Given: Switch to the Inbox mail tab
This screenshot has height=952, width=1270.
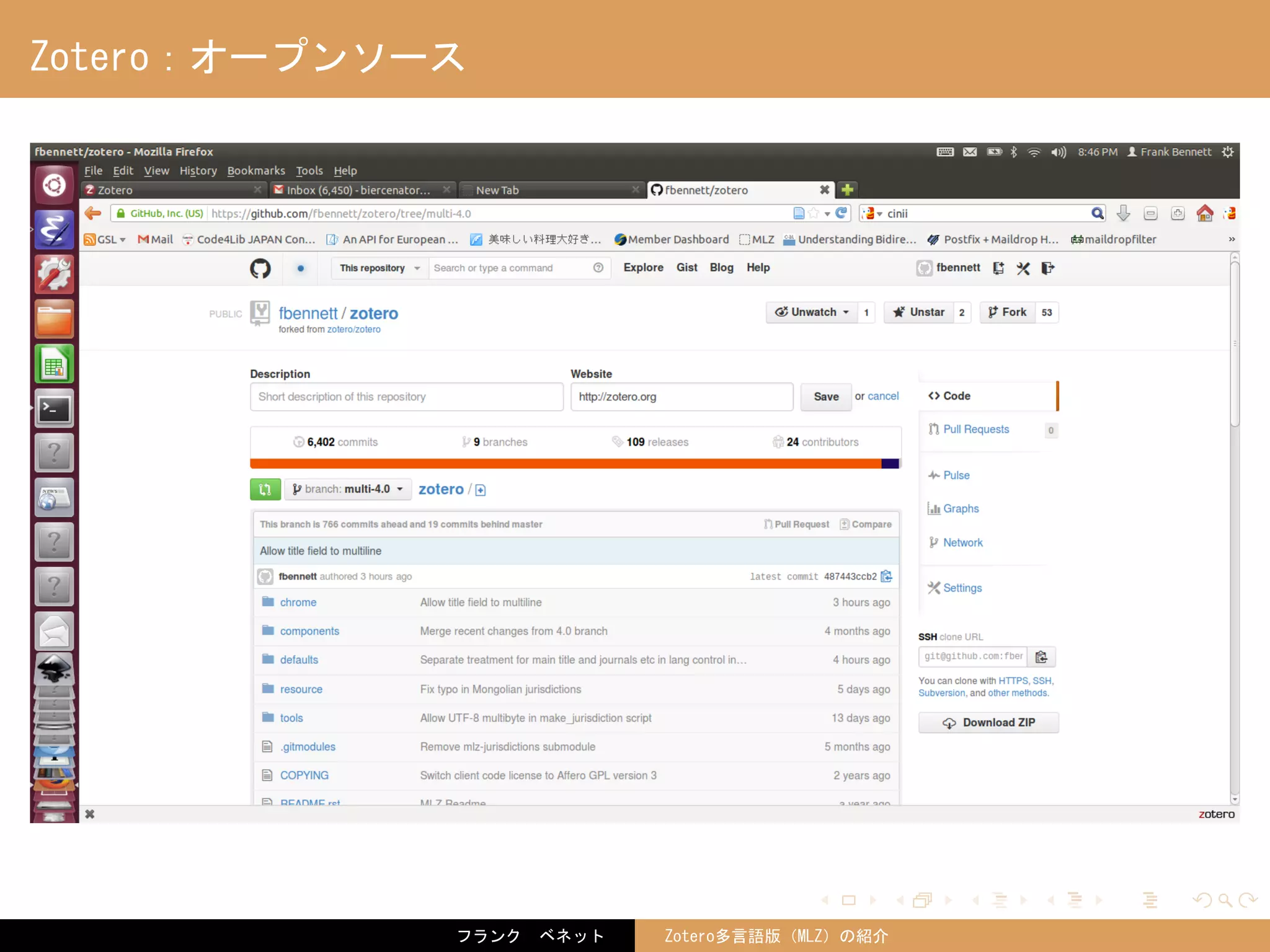Looking at the screenshot, I should [x=363, y=190].
